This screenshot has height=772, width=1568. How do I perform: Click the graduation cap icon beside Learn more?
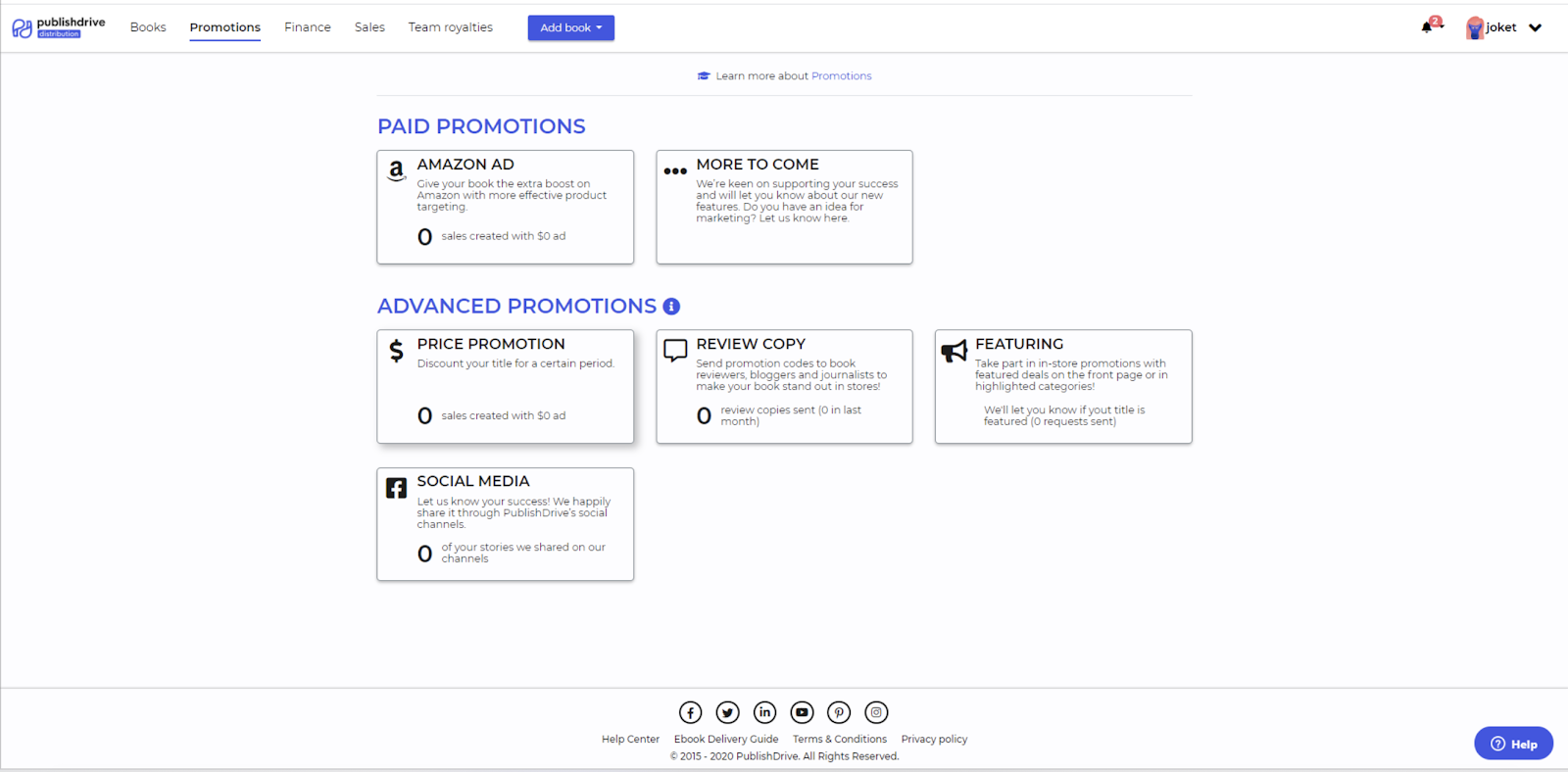tap(704, 75)
